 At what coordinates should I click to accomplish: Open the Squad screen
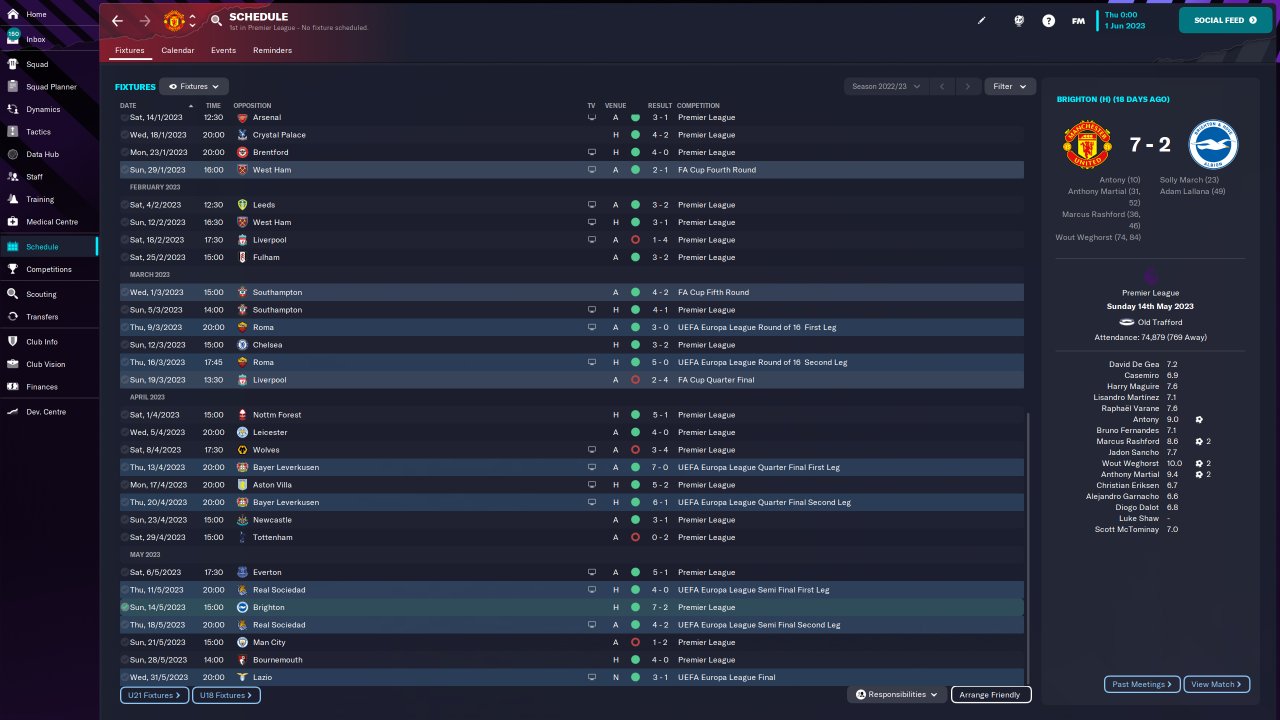[49, 64]
